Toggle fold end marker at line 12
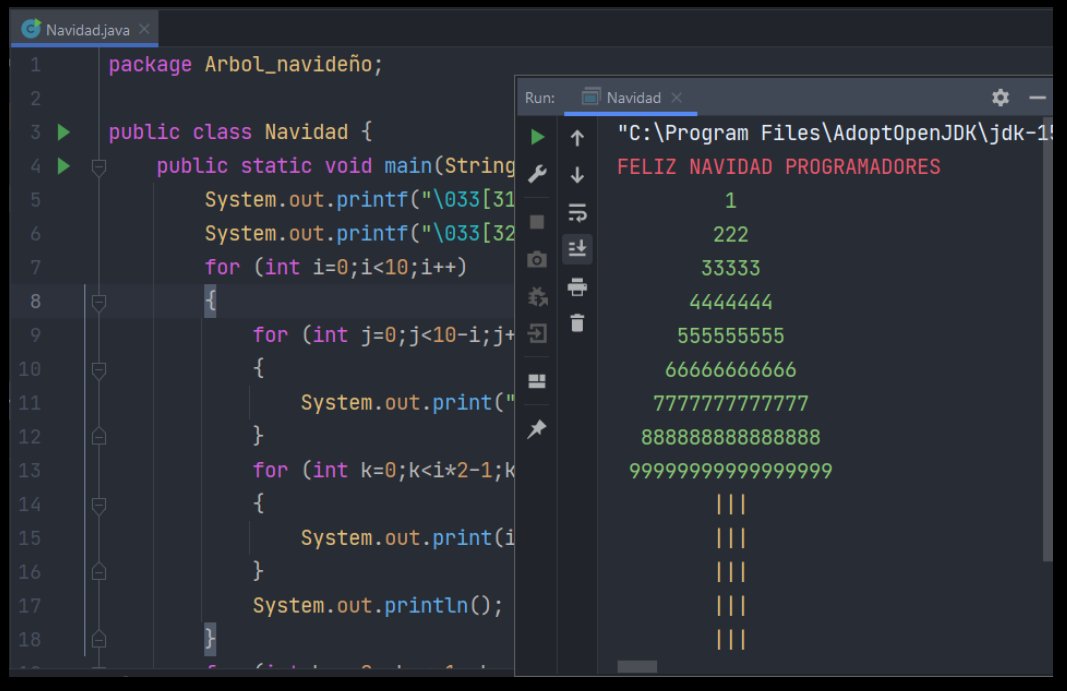1067x691 pixels. pos(99,436)
